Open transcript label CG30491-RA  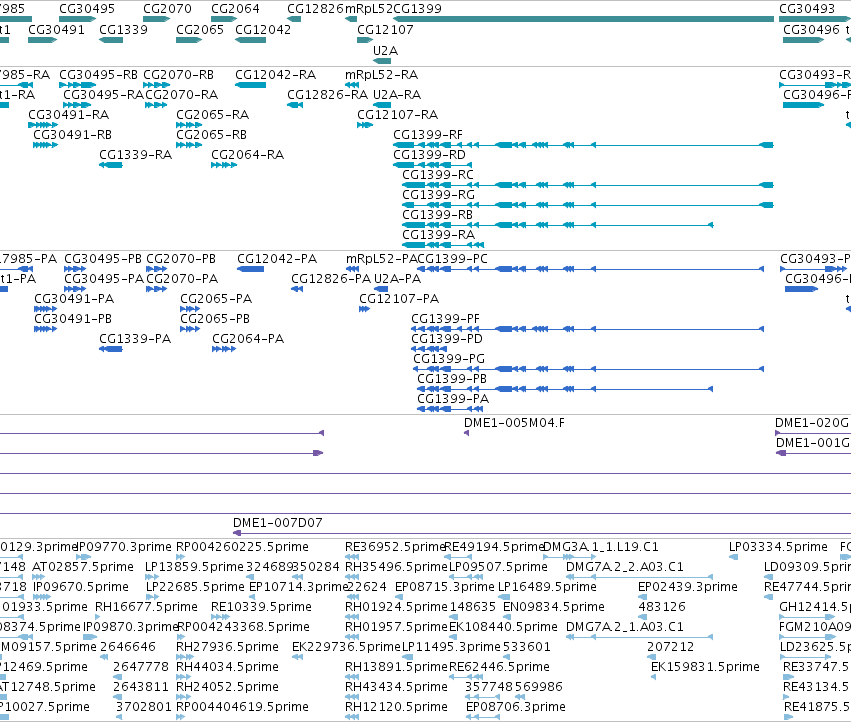click(68, 115)
